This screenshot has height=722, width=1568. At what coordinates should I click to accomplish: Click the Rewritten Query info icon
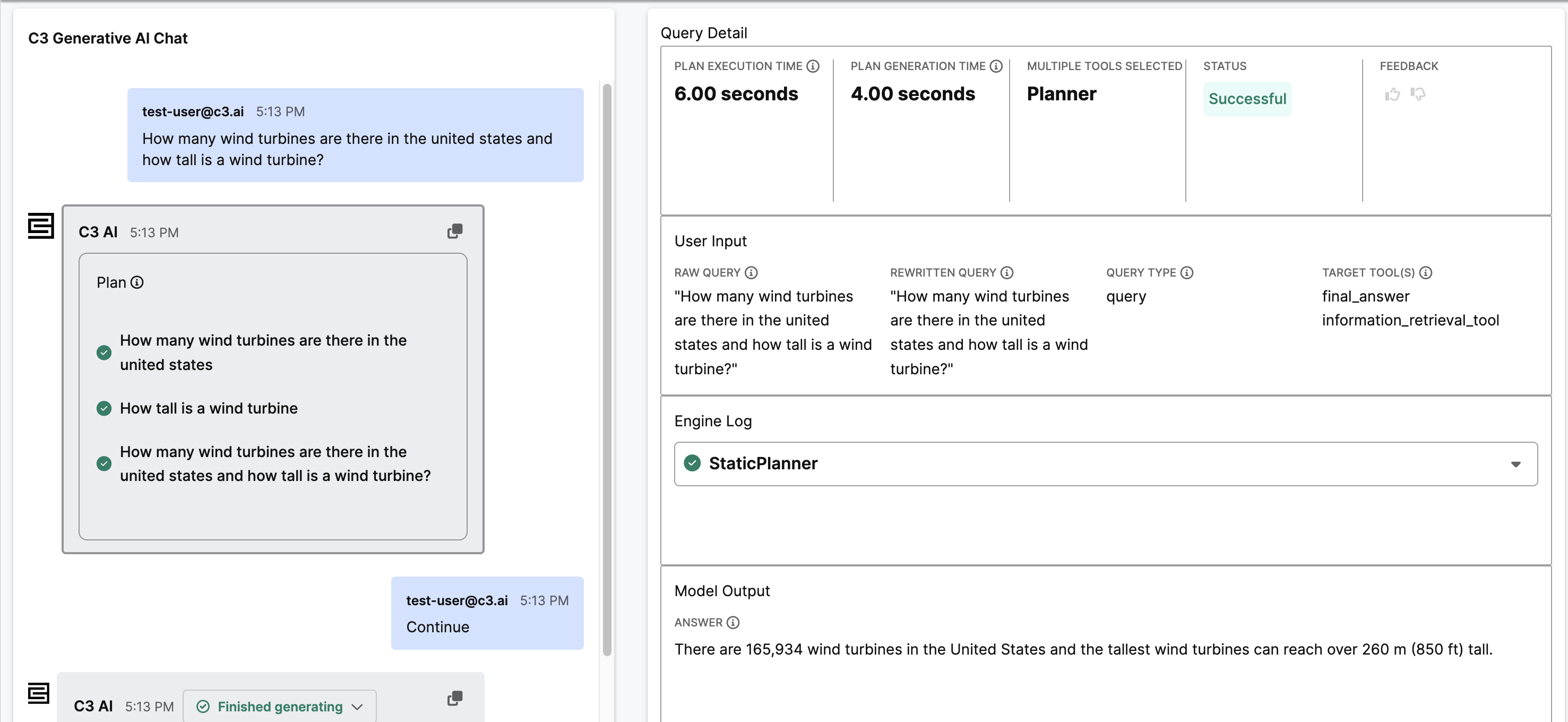1007,273
